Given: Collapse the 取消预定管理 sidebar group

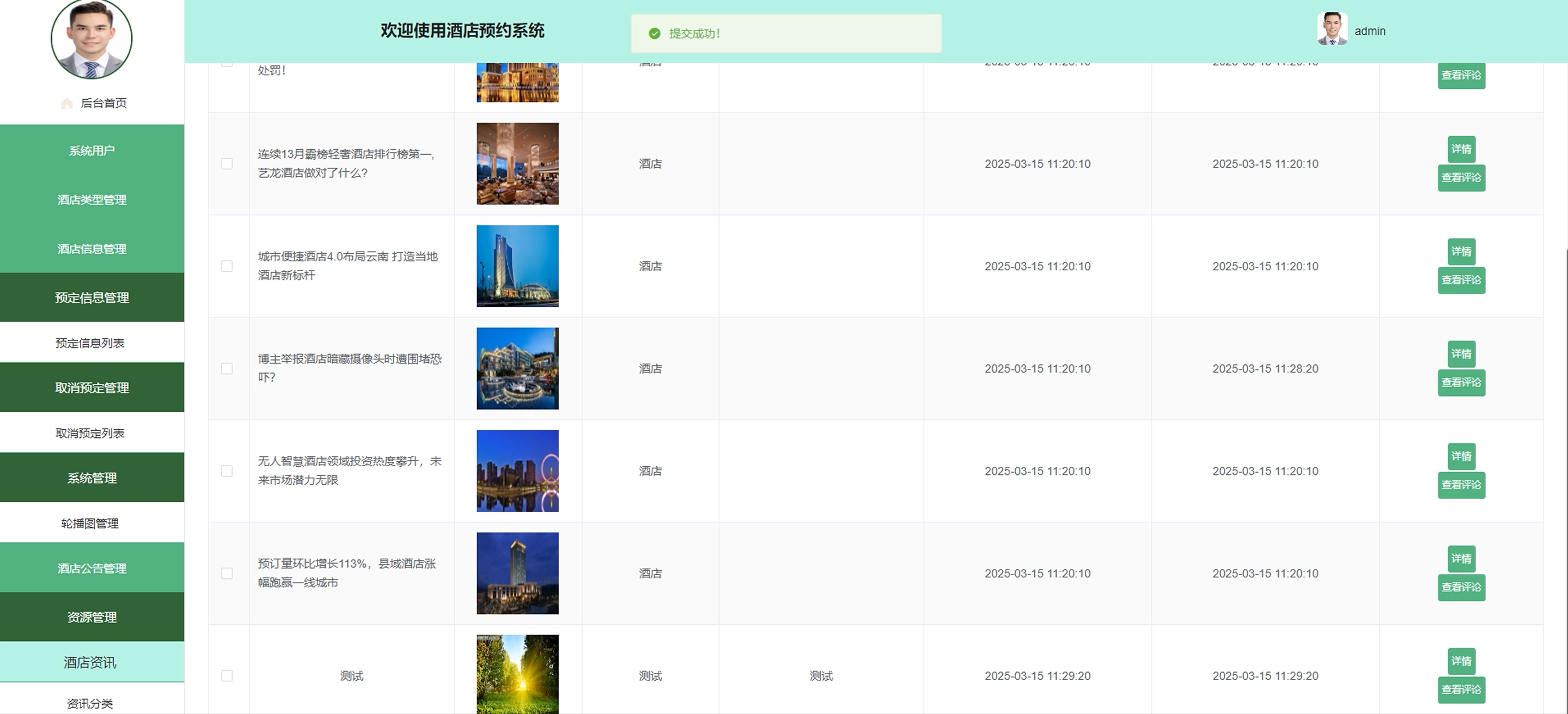Looking at the screenshot, I should [92, 388].
